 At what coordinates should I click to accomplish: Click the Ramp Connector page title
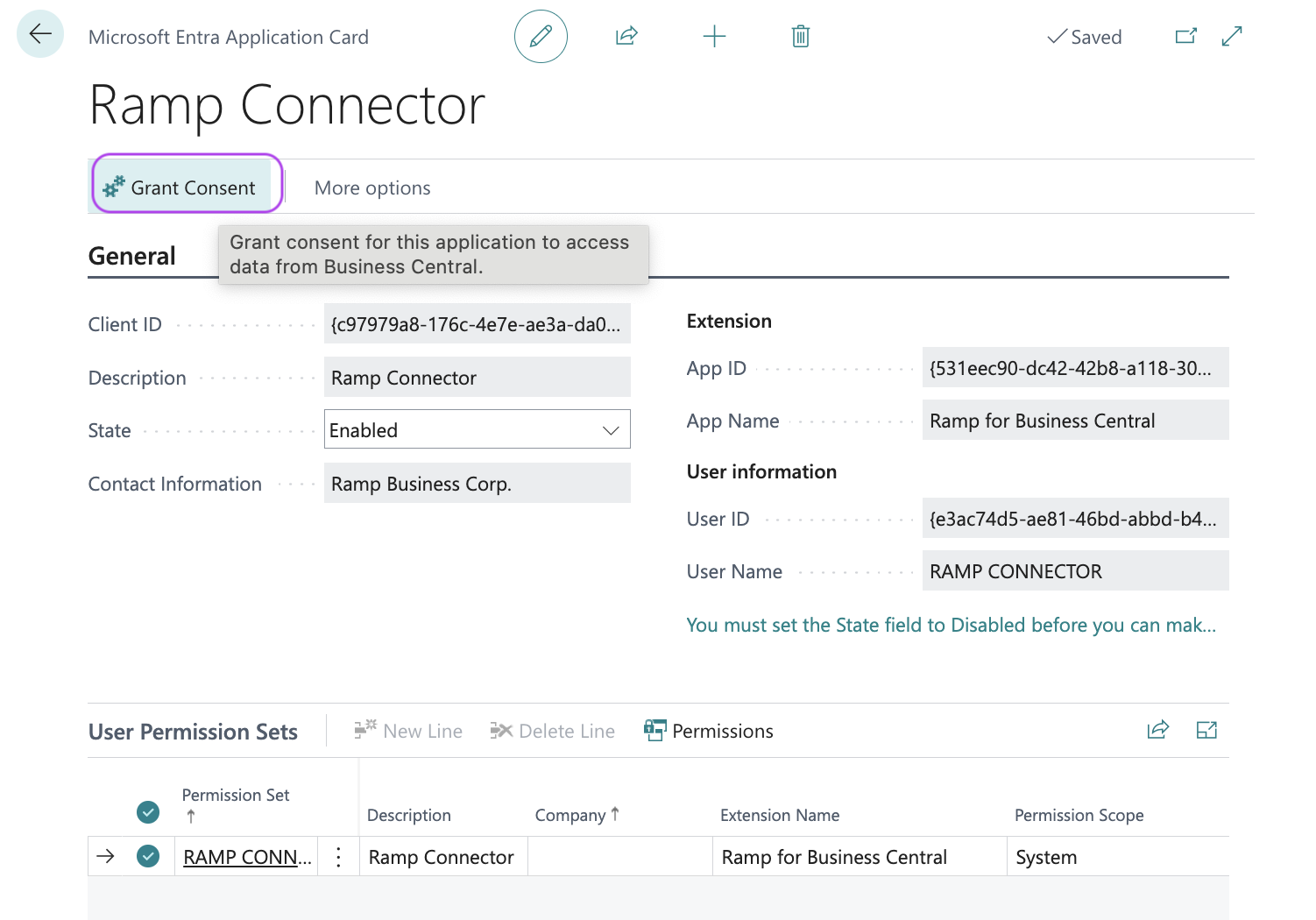pyautogui.click(x=287, y=105)
